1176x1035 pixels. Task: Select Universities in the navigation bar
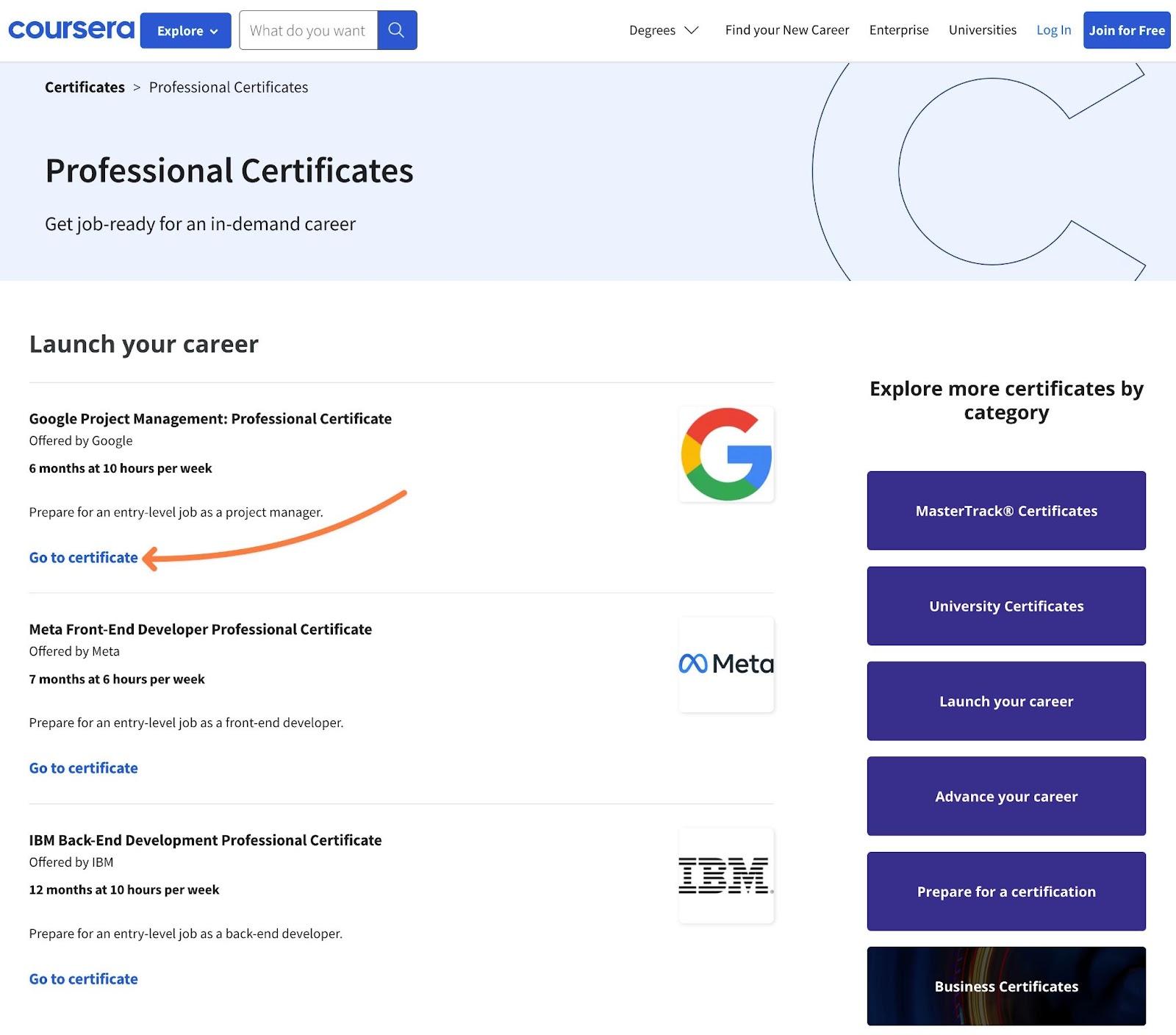pos(982,29)
